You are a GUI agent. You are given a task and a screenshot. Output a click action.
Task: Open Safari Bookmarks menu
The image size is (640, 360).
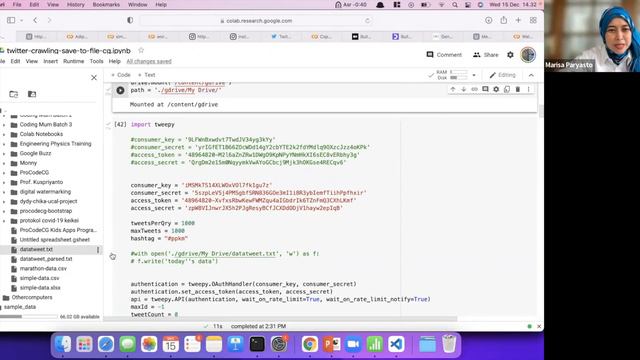107,5
